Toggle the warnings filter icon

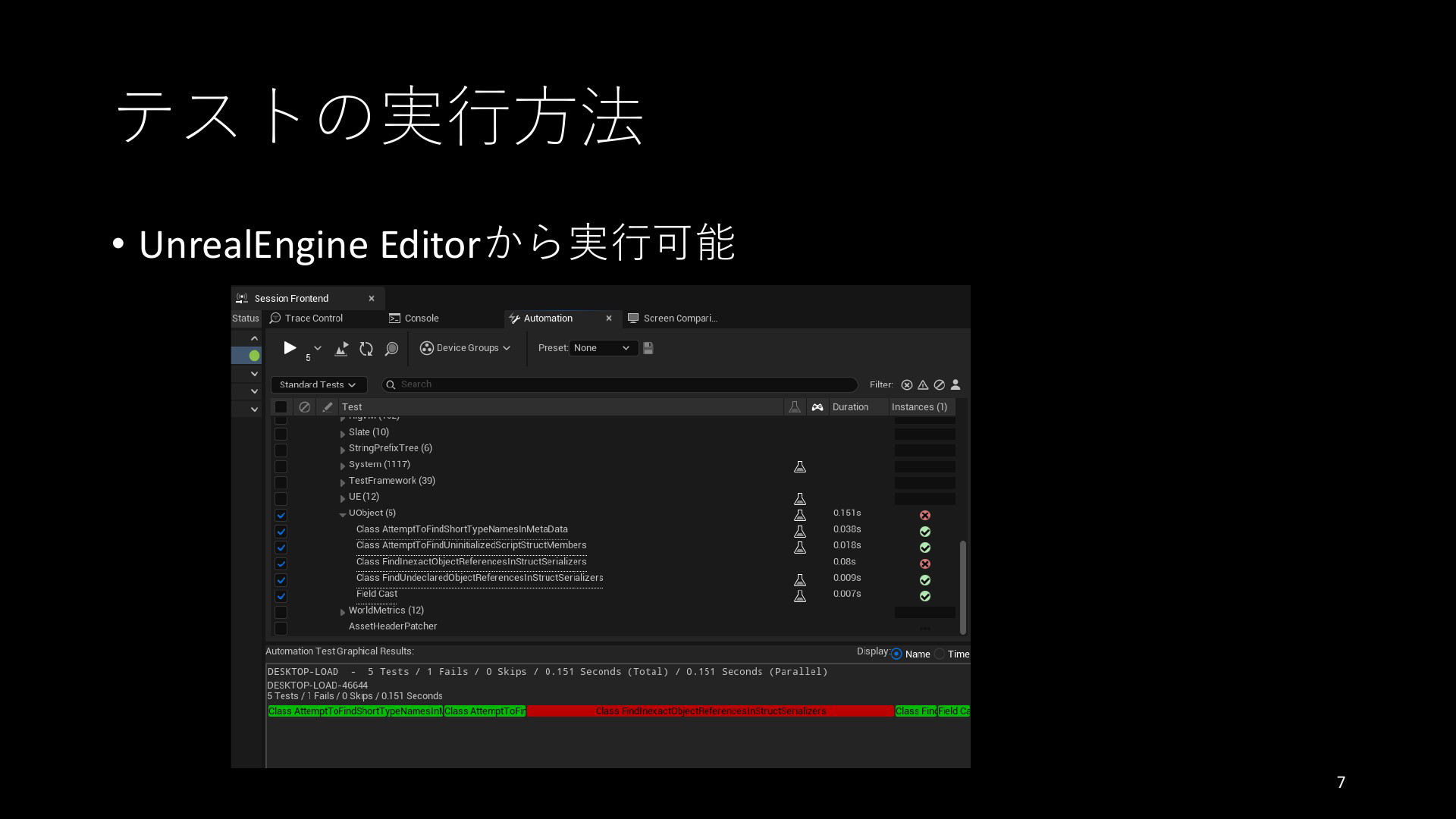(923, 385)
